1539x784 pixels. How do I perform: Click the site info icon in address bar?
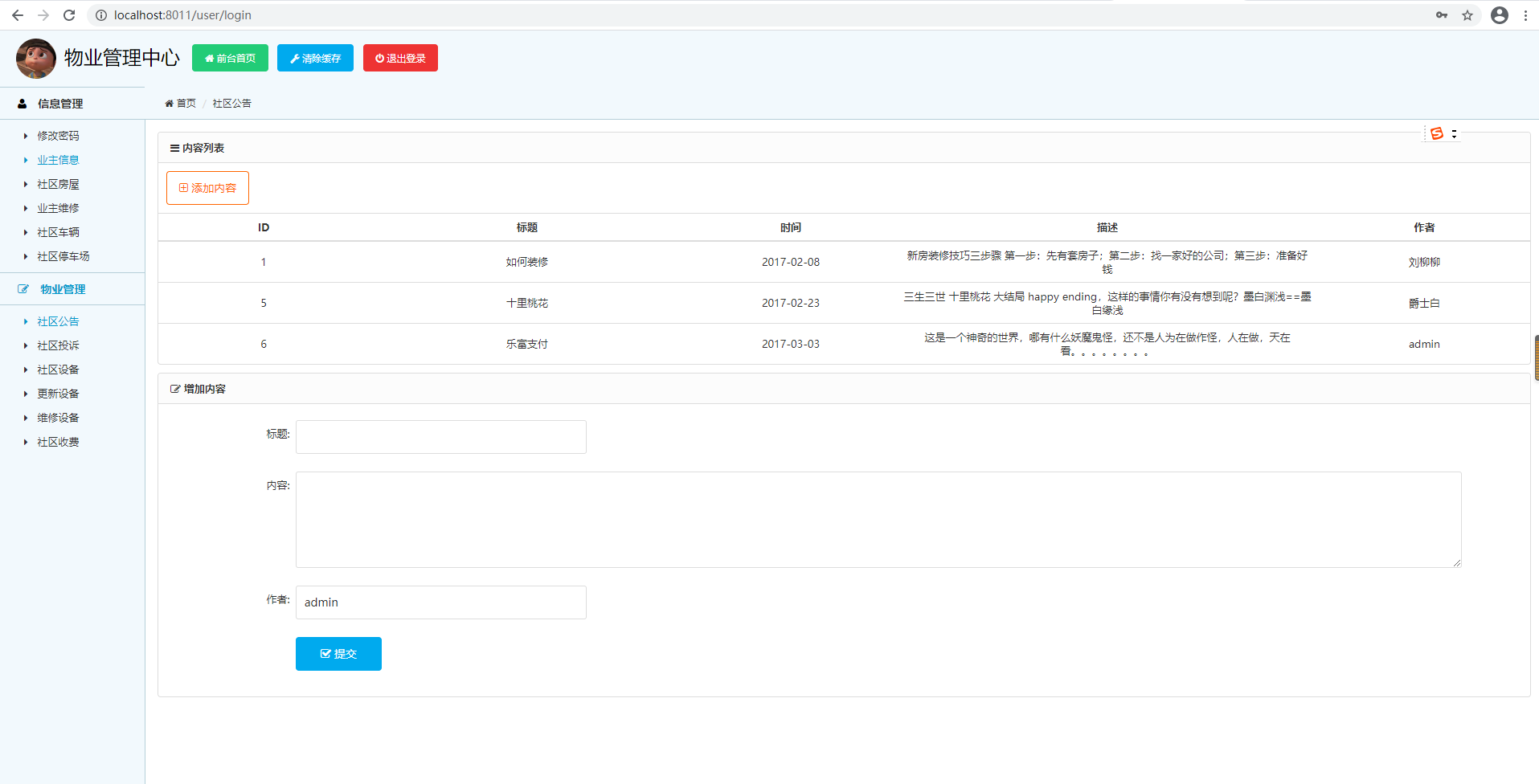tap(101, 15)
